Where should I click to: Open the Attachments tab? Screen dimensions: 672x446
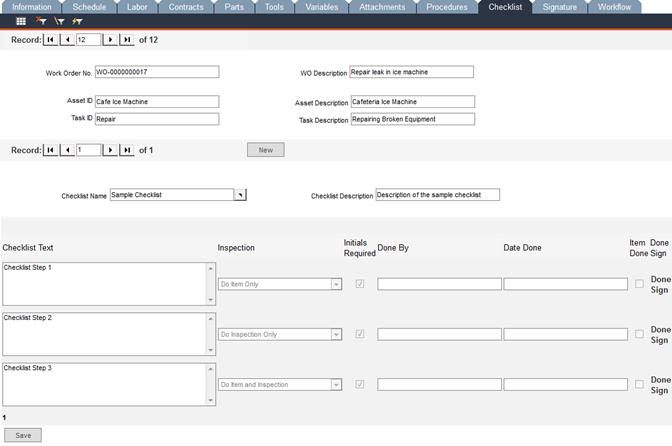click(x=383, y=7)
